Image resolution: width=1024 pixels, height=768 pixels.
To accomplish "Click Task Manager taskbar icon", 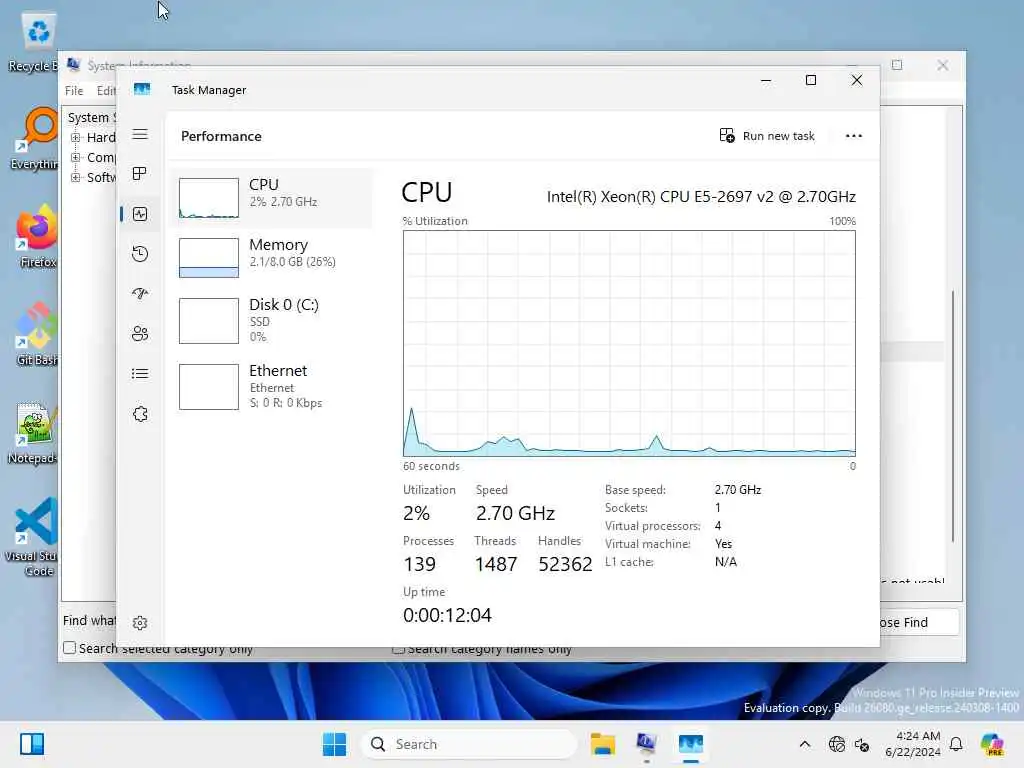I will [x=690, y=744].
